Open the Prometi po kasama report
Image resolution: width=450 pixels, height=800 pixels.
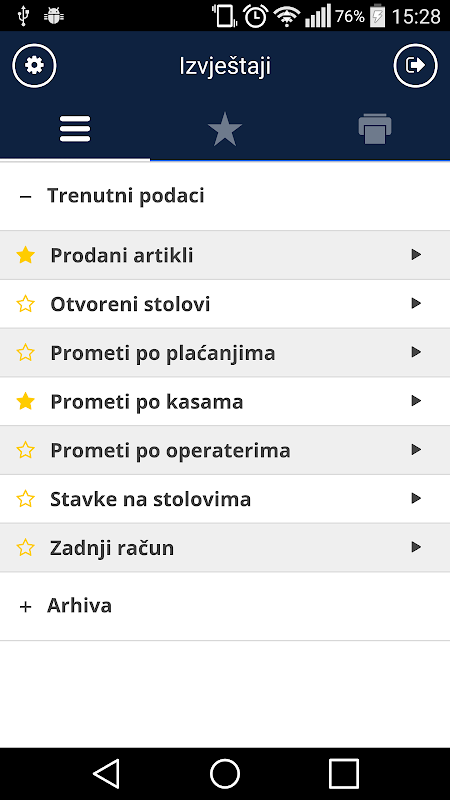pos(225,402)
